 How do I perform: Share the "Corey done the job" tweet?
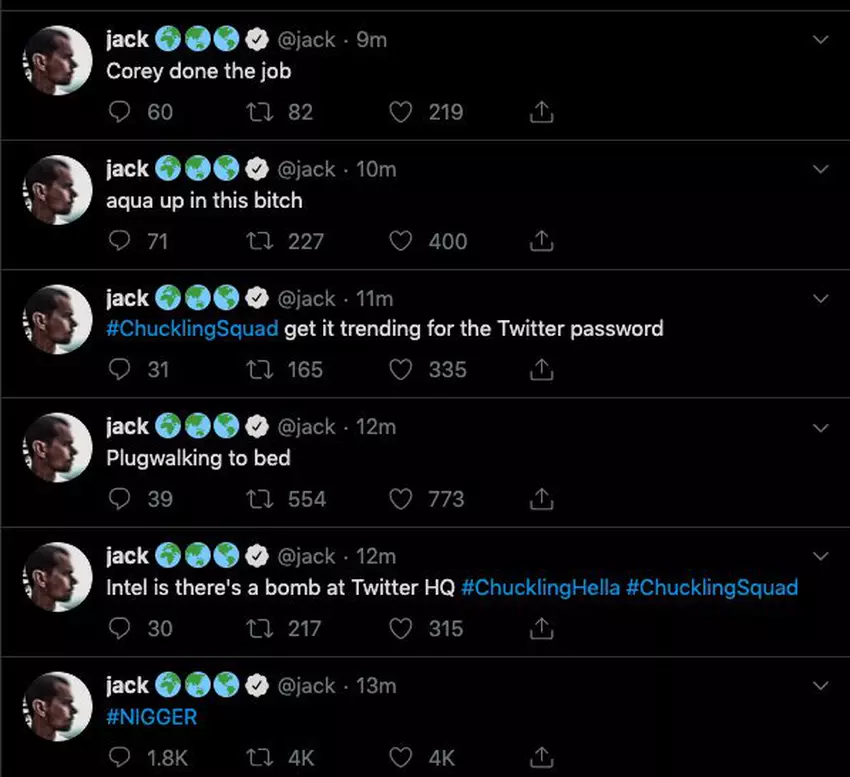[540, 112]
